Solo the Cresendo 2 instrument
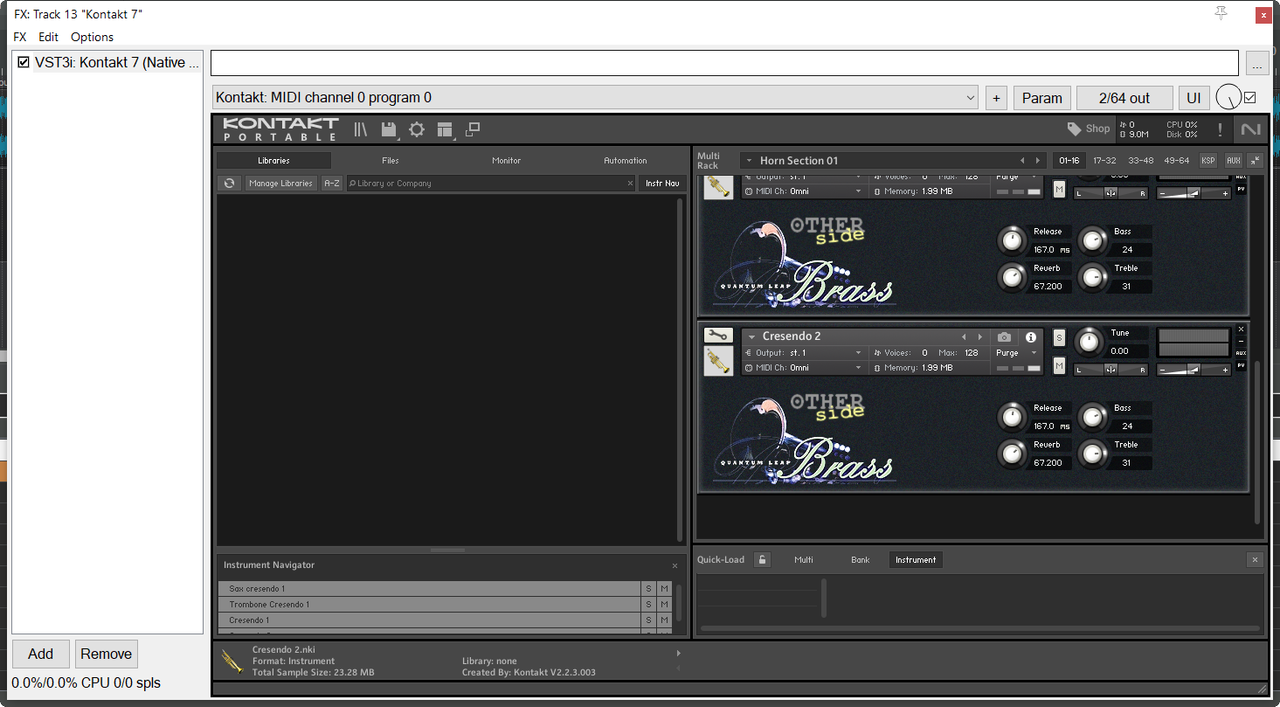This screenshot has width=1280, height=707. coord(1059,338)
